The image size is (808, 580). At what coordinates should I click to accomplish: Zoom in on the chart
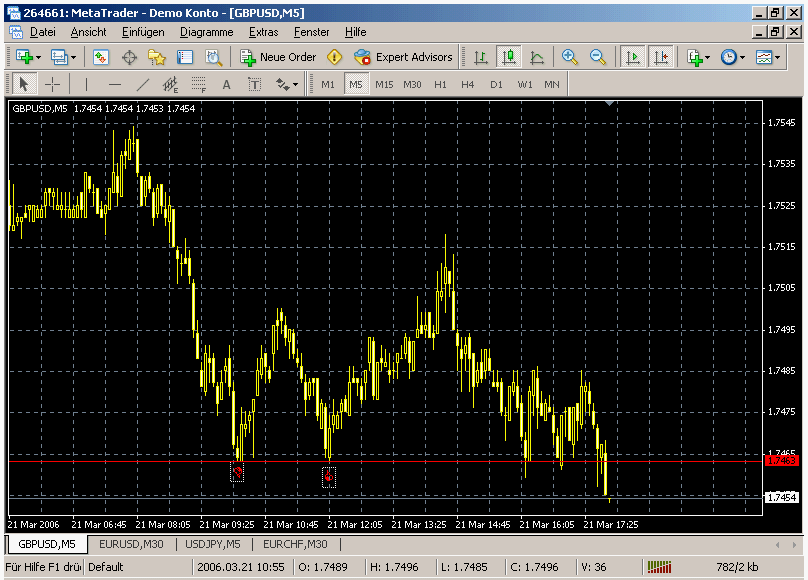(570, 57)
